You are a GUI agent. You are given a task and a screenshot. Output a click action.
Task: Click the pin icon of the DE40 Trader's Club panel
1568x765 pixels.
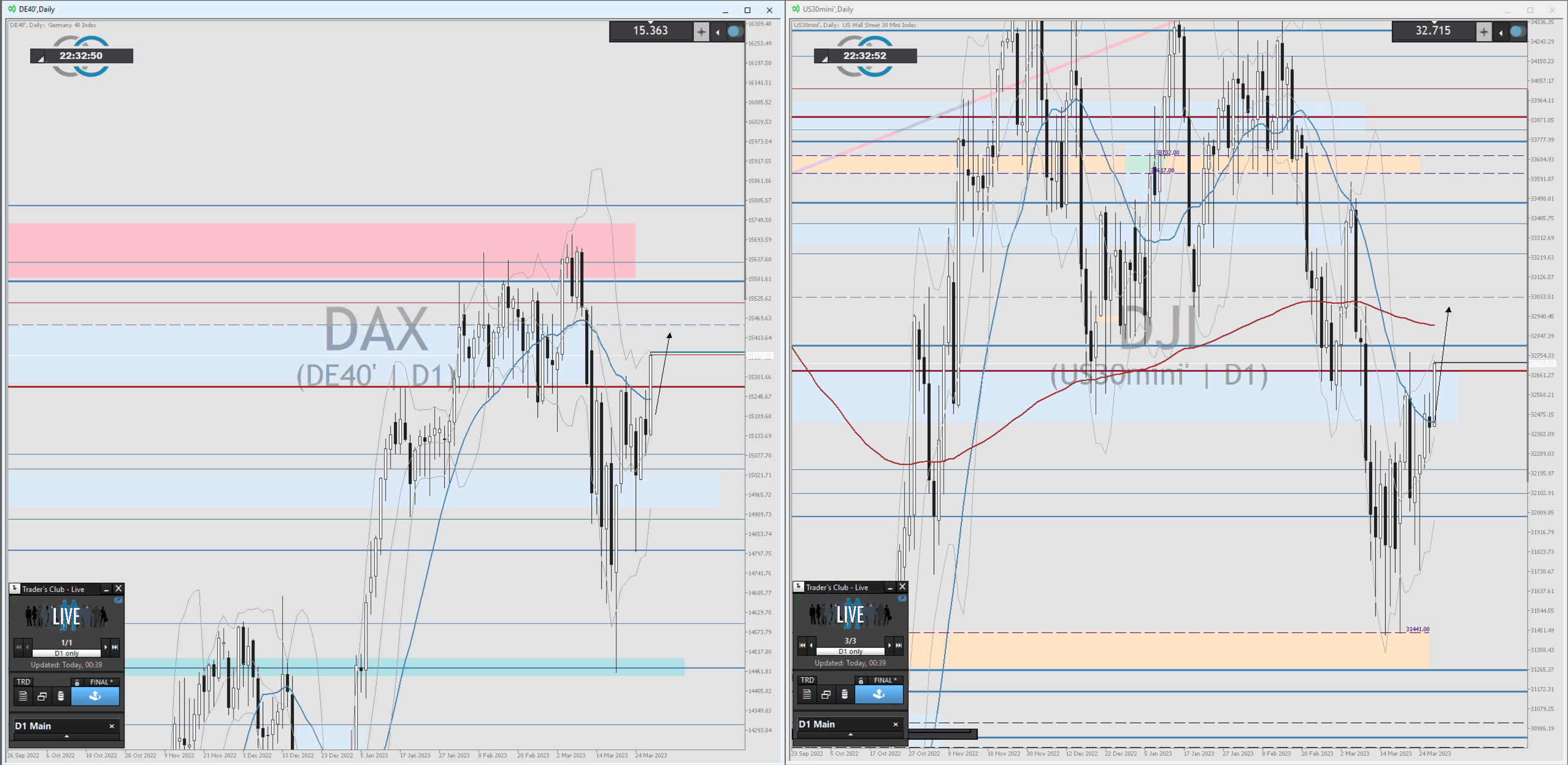[x=15, y=588]
